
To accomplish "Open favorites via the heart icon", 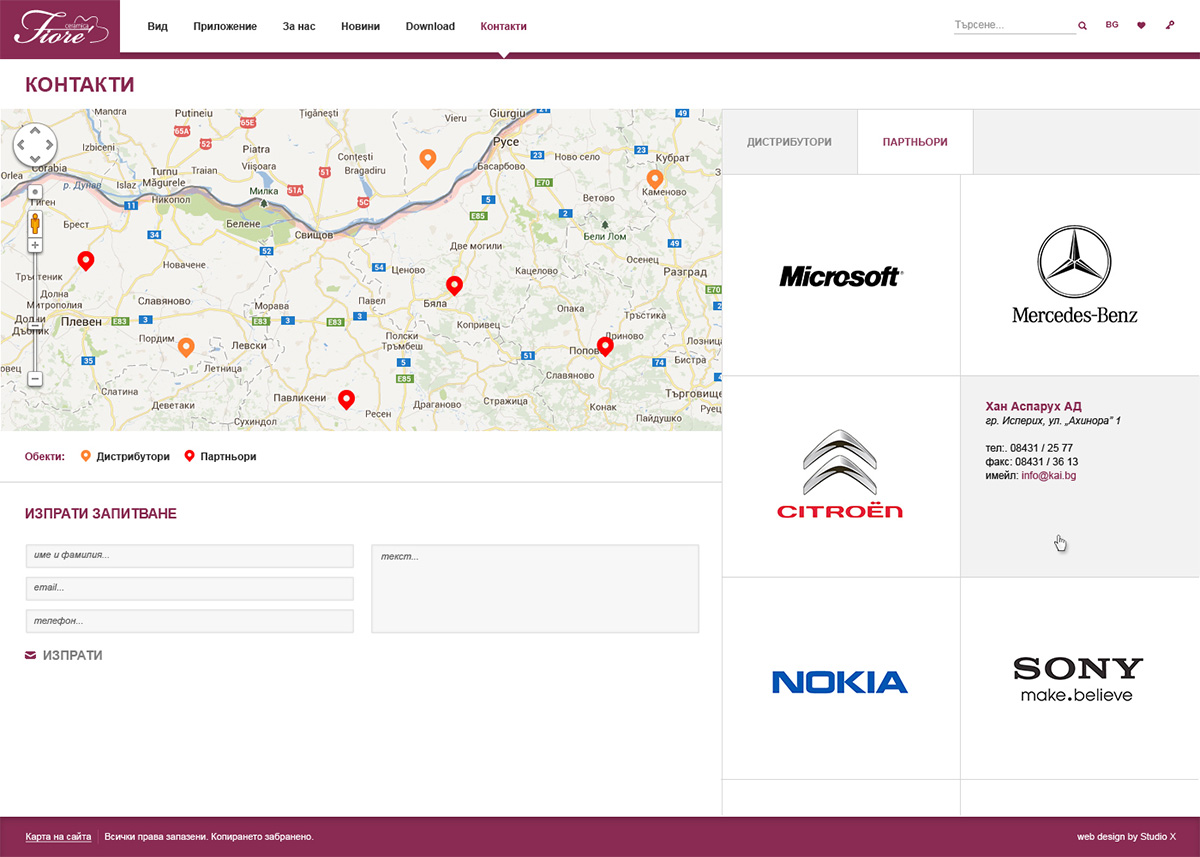I will click(1141, 26).
